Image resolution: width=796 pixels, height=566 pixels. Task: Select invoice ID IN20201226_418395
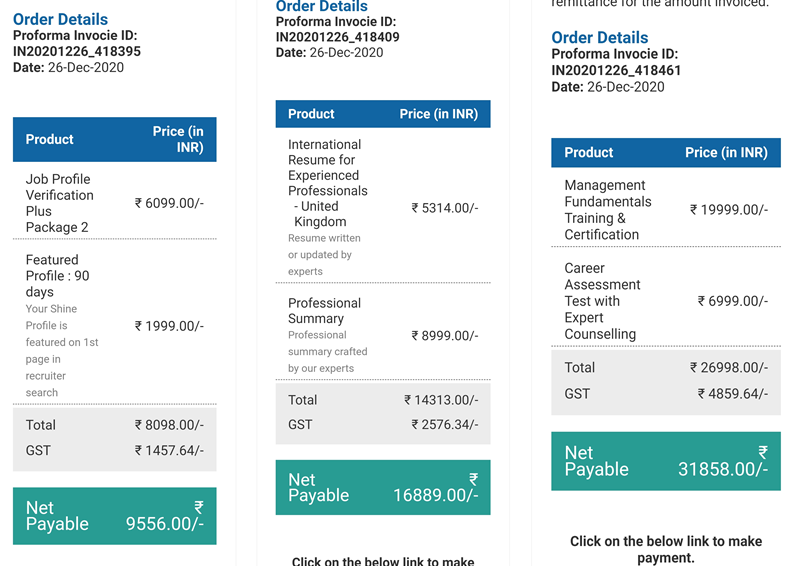coord(77,51)
